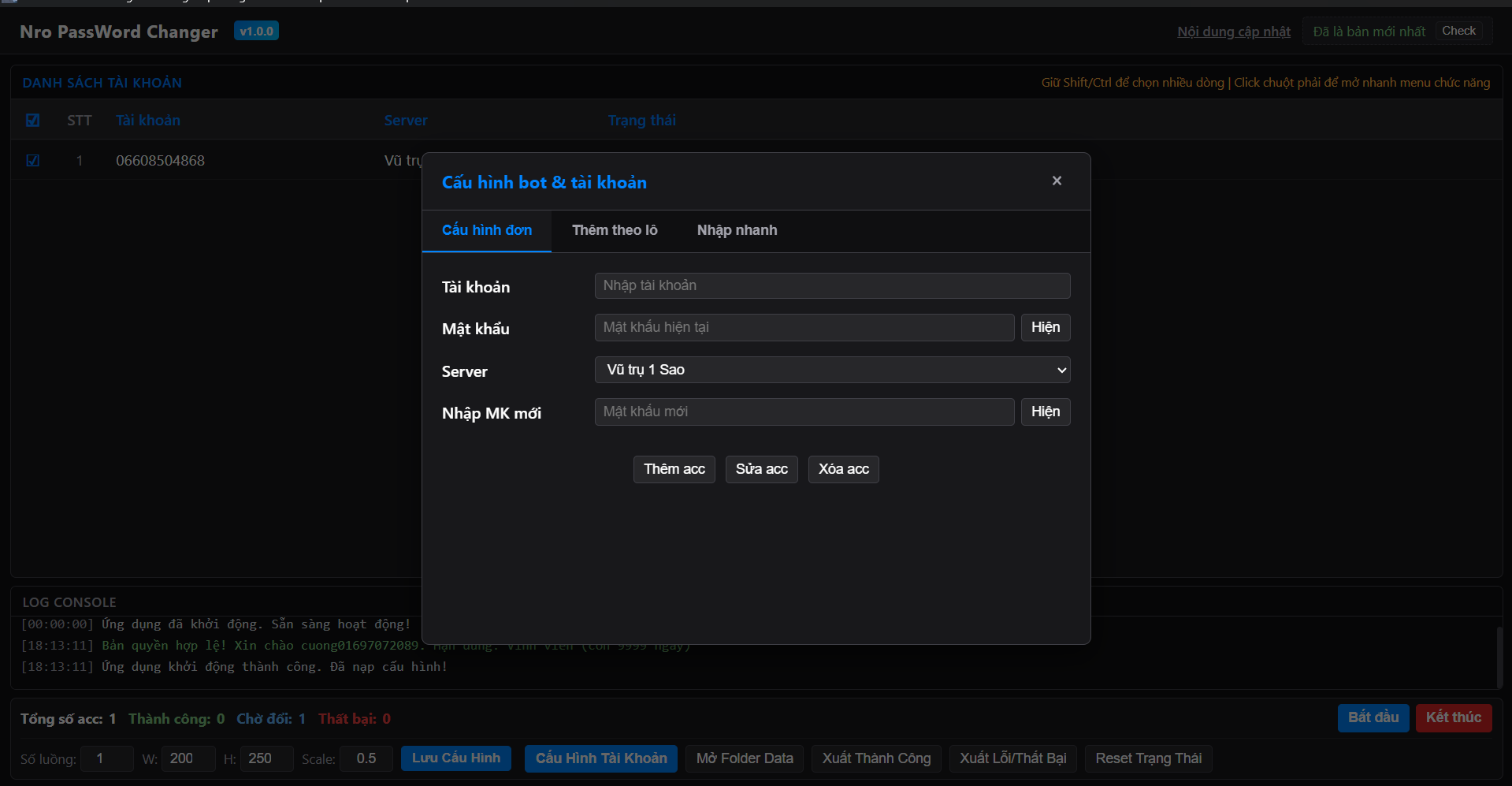
Task: Click the Lưu Cấu Hình button
Action: click(456, 758)
